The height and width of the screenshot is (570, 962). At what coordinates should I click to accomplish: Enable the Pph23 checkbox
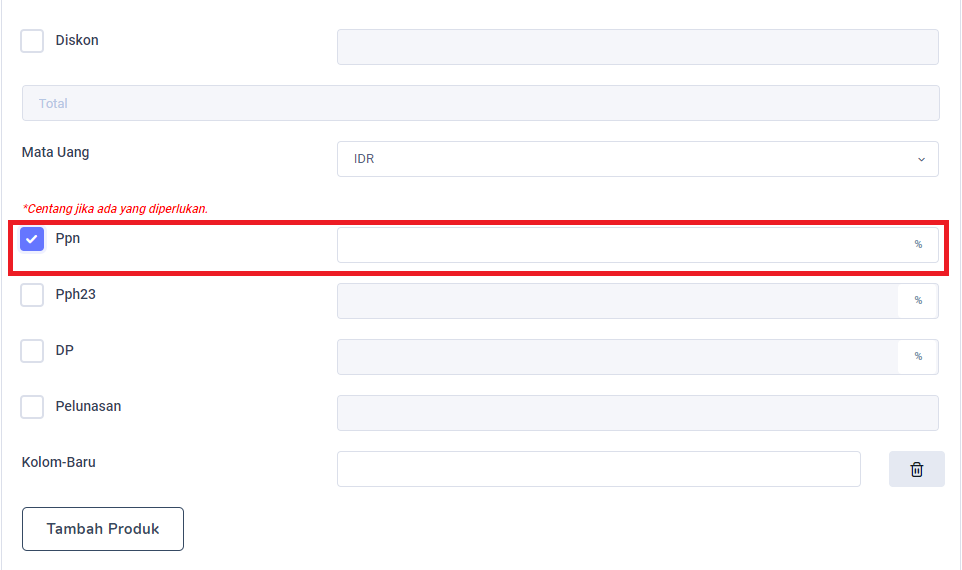[x=32, y=295]
